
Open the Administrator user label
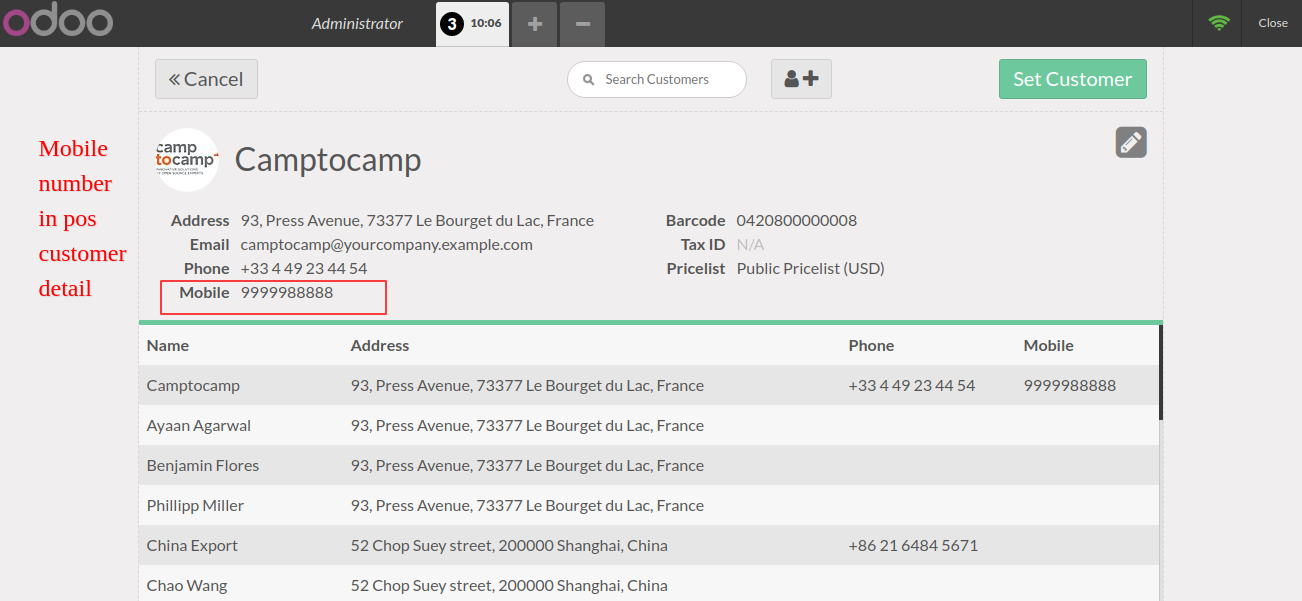[357, 23]
